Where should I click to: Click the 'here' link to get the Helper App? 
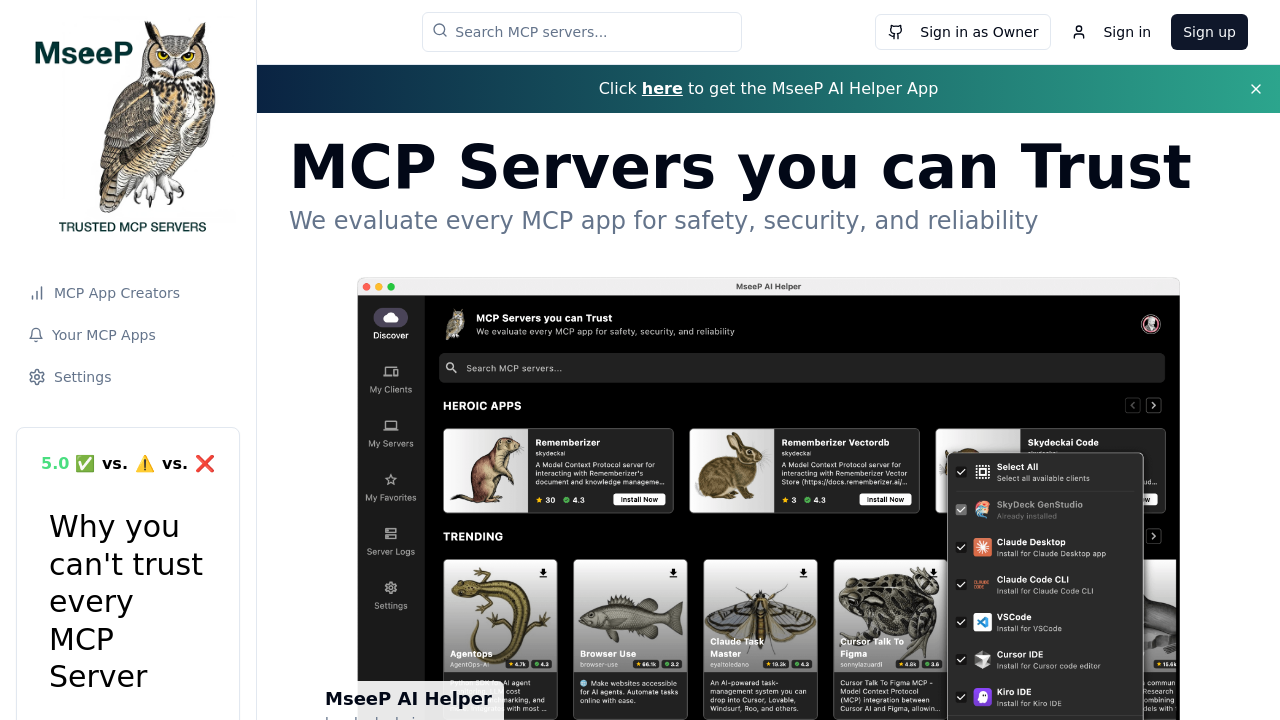tap(662, 88)
